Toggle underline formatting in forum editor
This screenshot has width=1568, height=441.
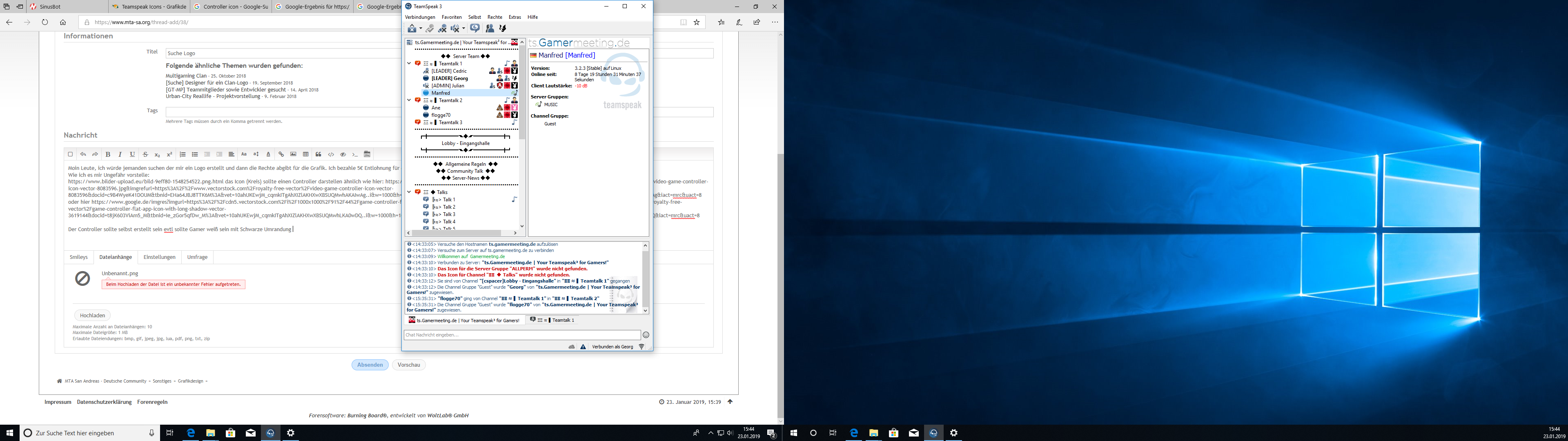click(x=132, y=155)
